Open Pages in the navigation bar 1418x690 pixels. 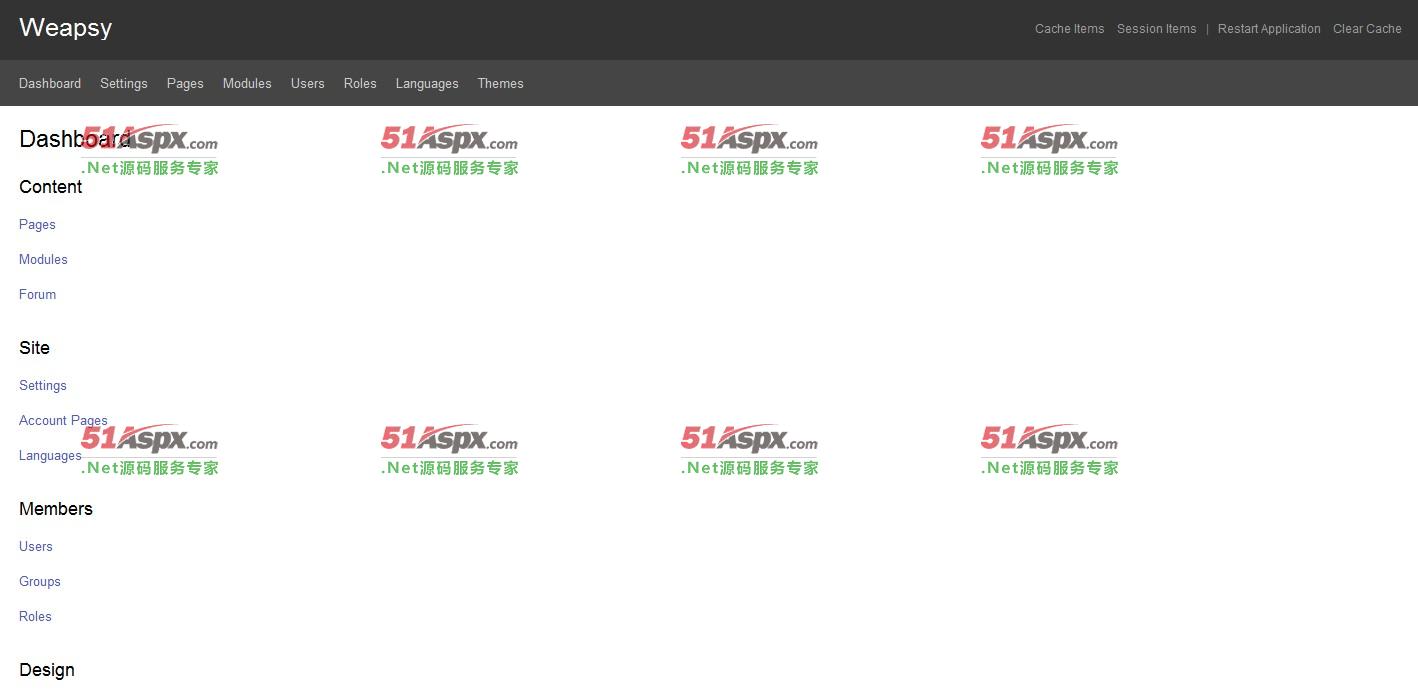[185, 83]
